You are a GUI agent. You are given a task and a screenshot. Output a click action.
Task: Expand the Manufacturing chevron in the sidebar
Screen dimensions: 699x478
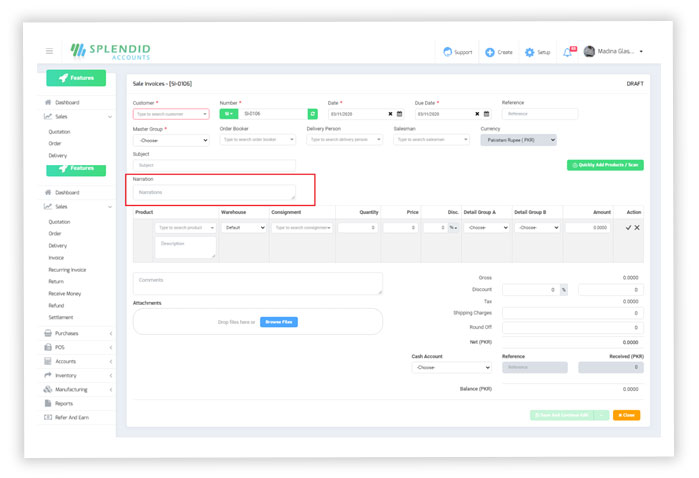(111, 390)
